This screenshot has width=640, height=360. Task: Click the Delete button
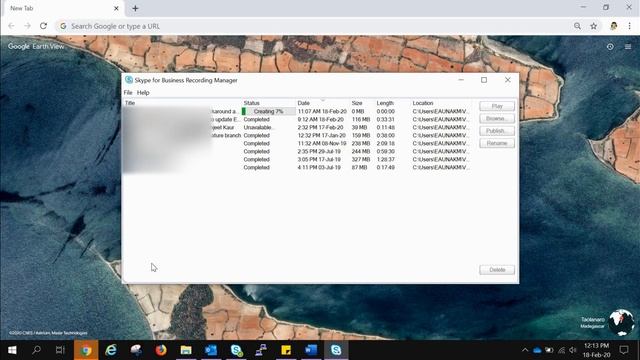coord(497,270)
